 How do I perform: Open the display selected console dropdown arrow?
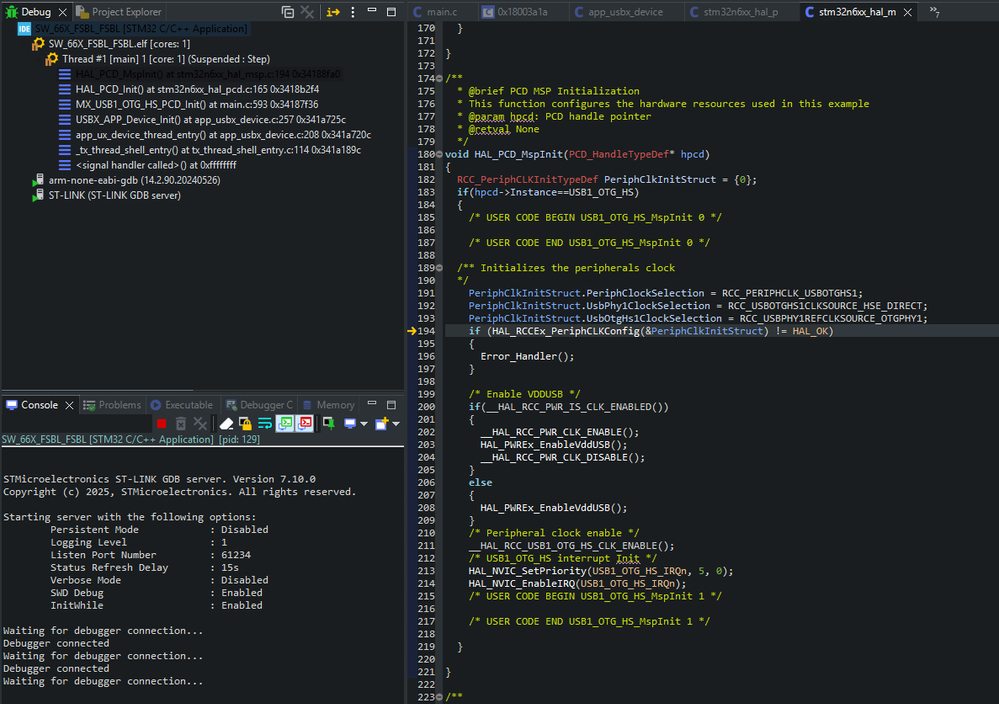tap(364, 424)
